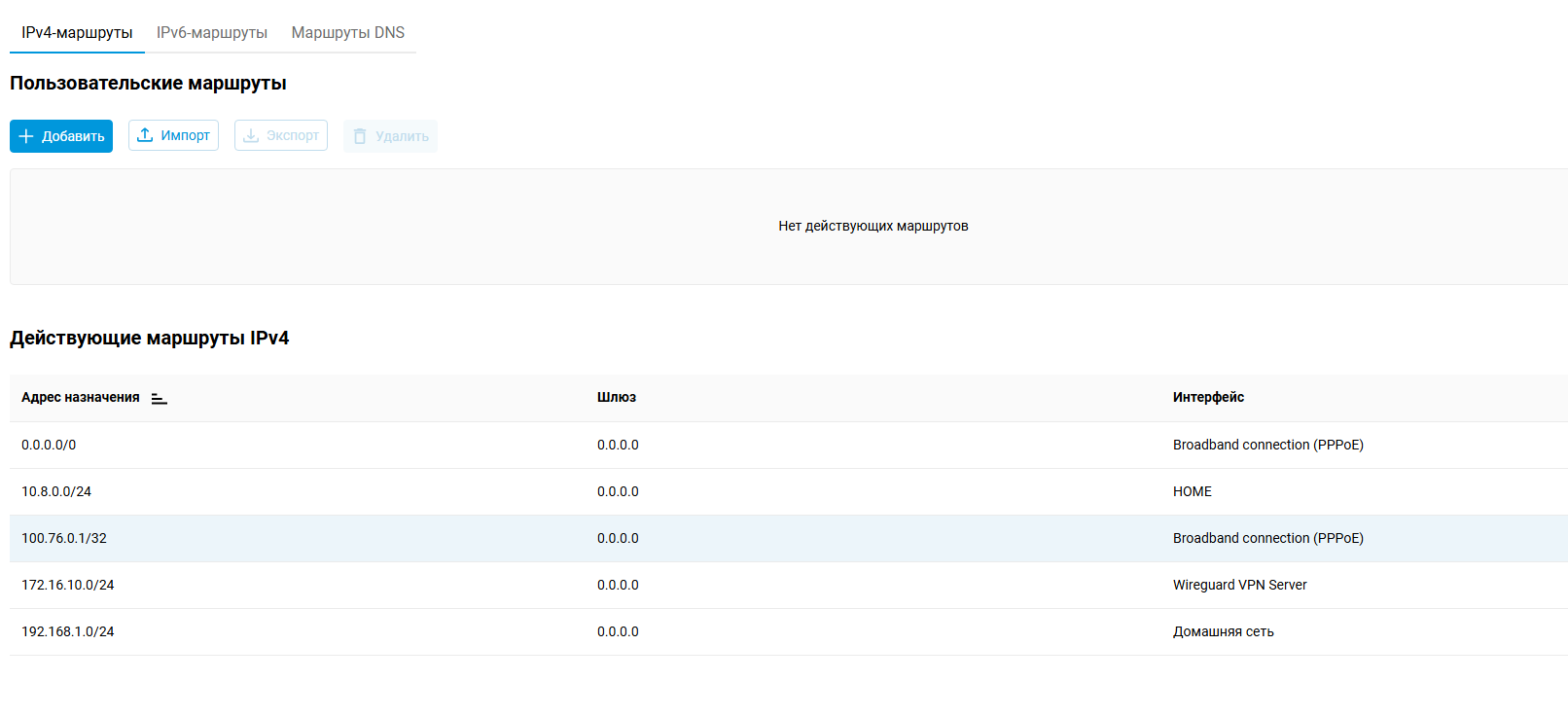1568x717 pixels.
Task: Click the Нет действующих маршрутов message
Action: click(x=873, y=226)
